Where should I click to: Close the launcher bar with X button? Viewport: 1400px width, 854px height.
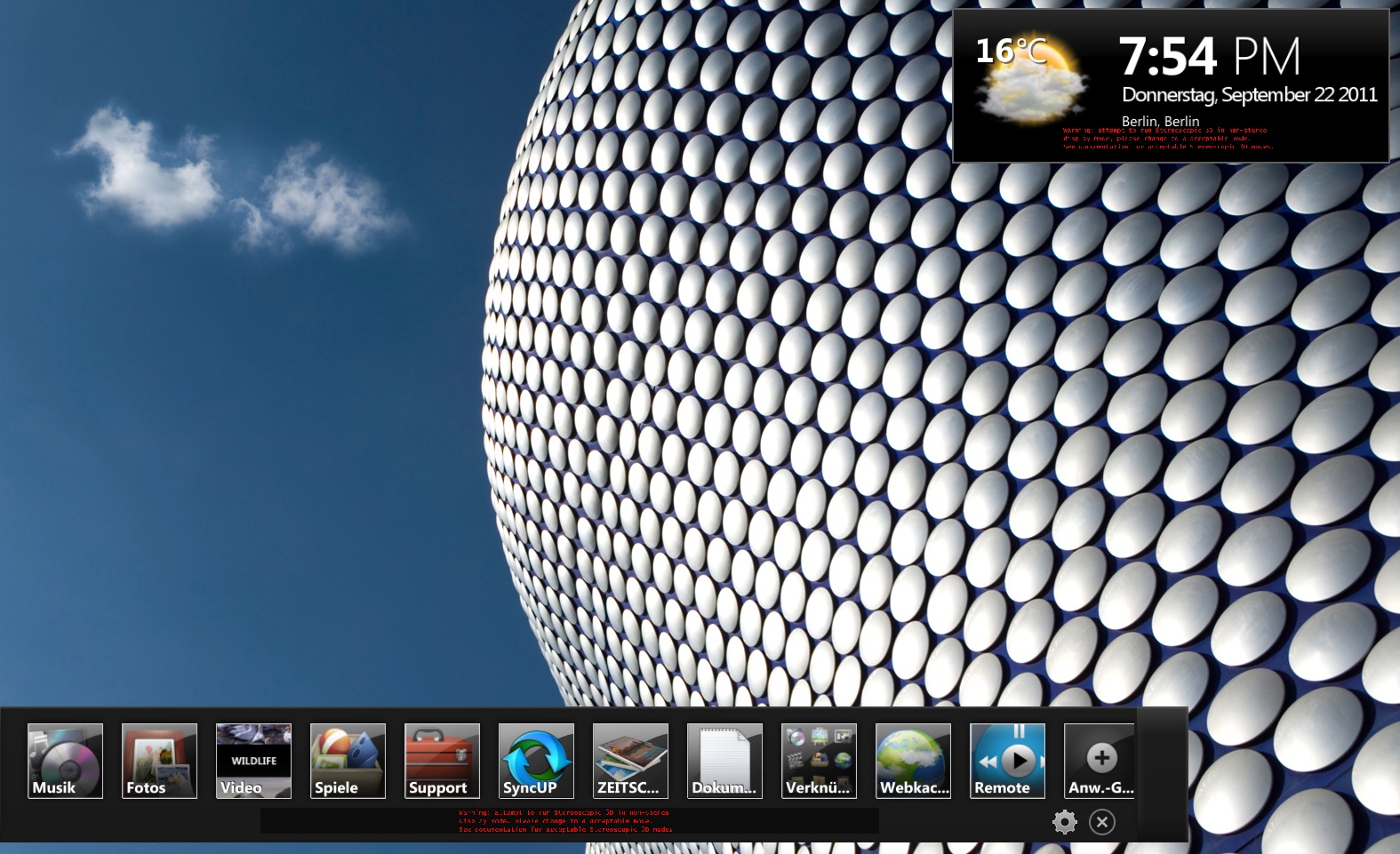tap(1102, 822)
